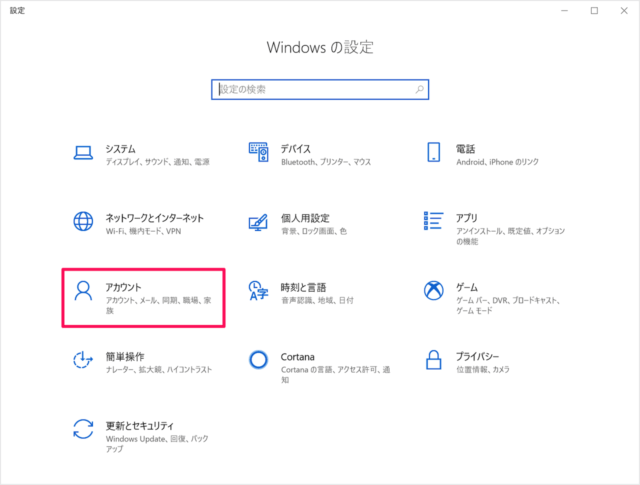Open アプリ settings title
This screenshot has width=640, height=485.
pos(467,218)
